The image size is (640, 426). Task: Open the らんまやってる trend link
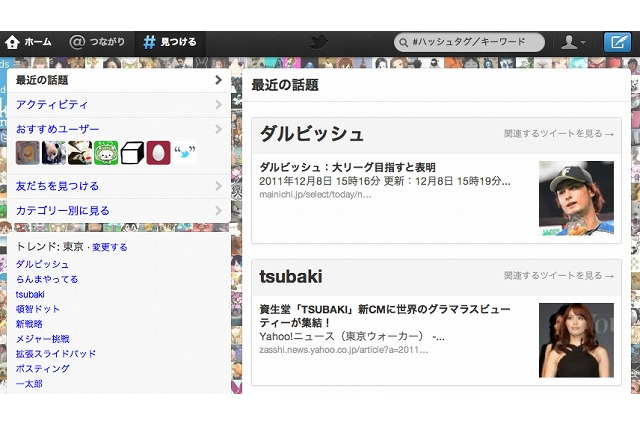46,279
